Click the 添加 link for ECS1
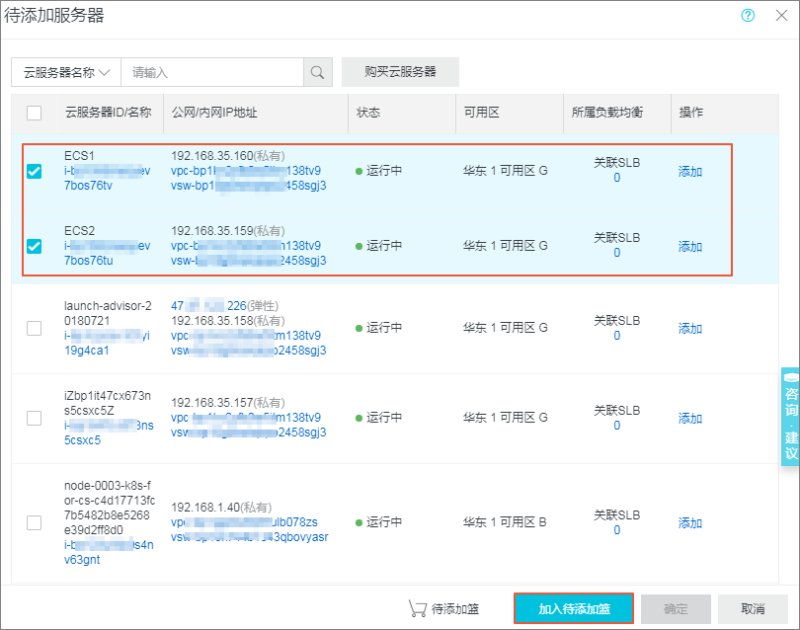This screenshot has width=800, height=630. click(690, 171)
